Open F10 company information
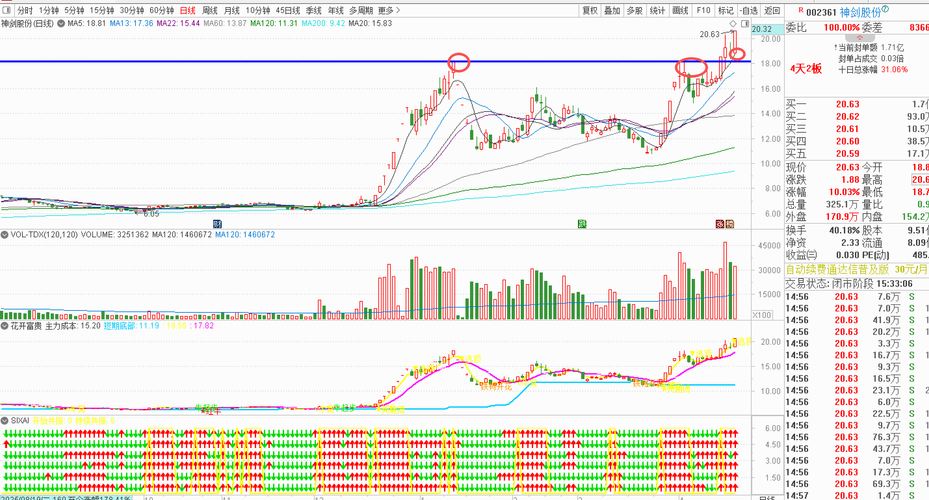The image size is (929, 500). [703, 11]
